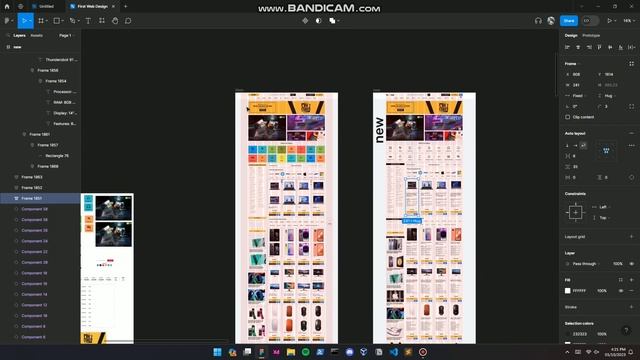640x360 pixels.
Task: Open the Pass through blend mode dropdown
Action: tap(584, 264)
